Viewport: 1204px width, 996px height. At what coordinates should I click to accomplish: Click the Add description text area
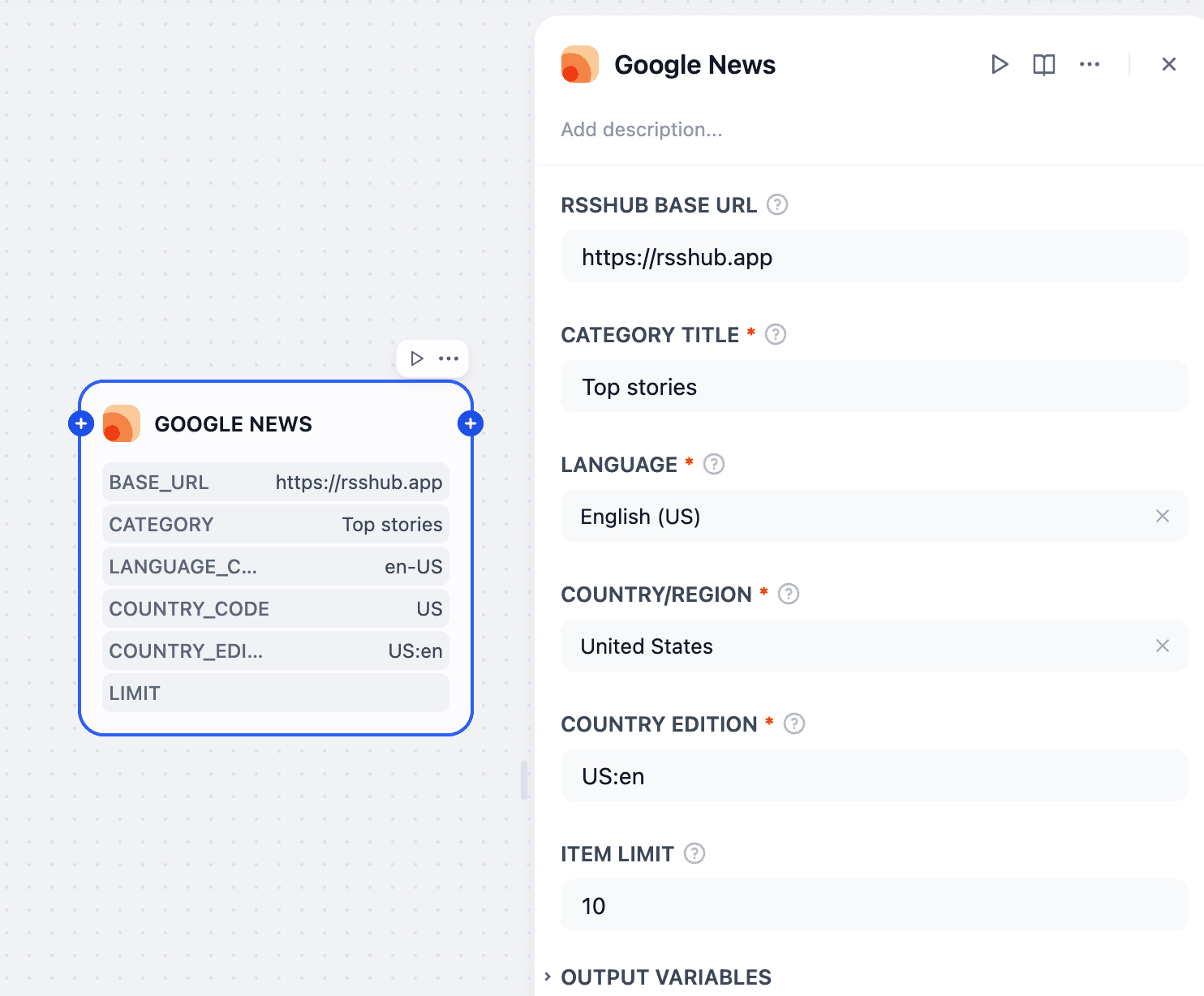click(x=641, y=130)
